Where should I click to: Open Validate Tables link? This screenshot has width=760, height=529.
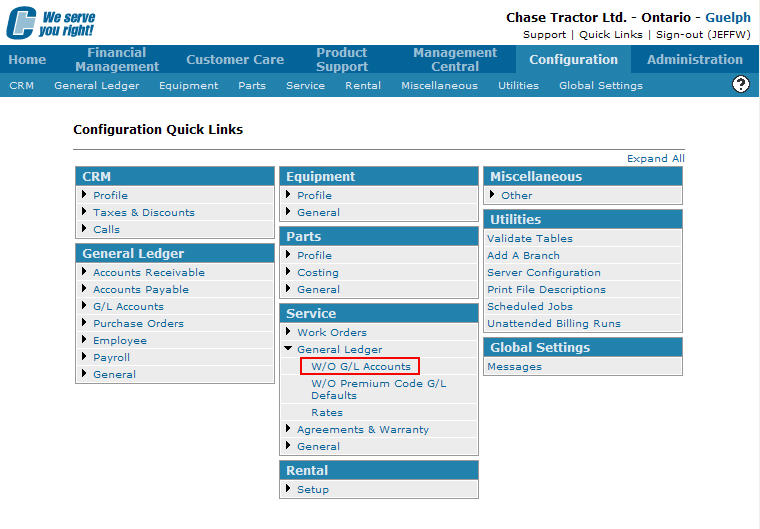click(x=530, y=239)
